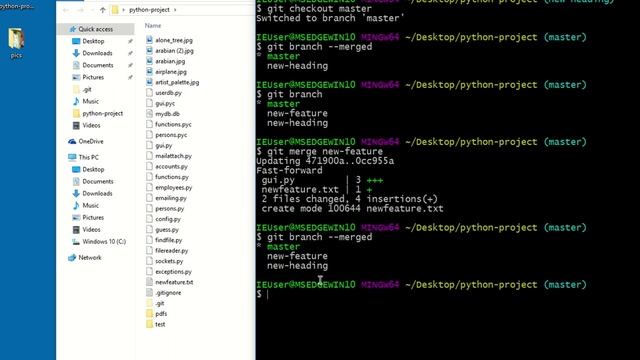Expand the chevron after python-project breadcrumb
Screen dimensions: 640x360
coord(175,10)
